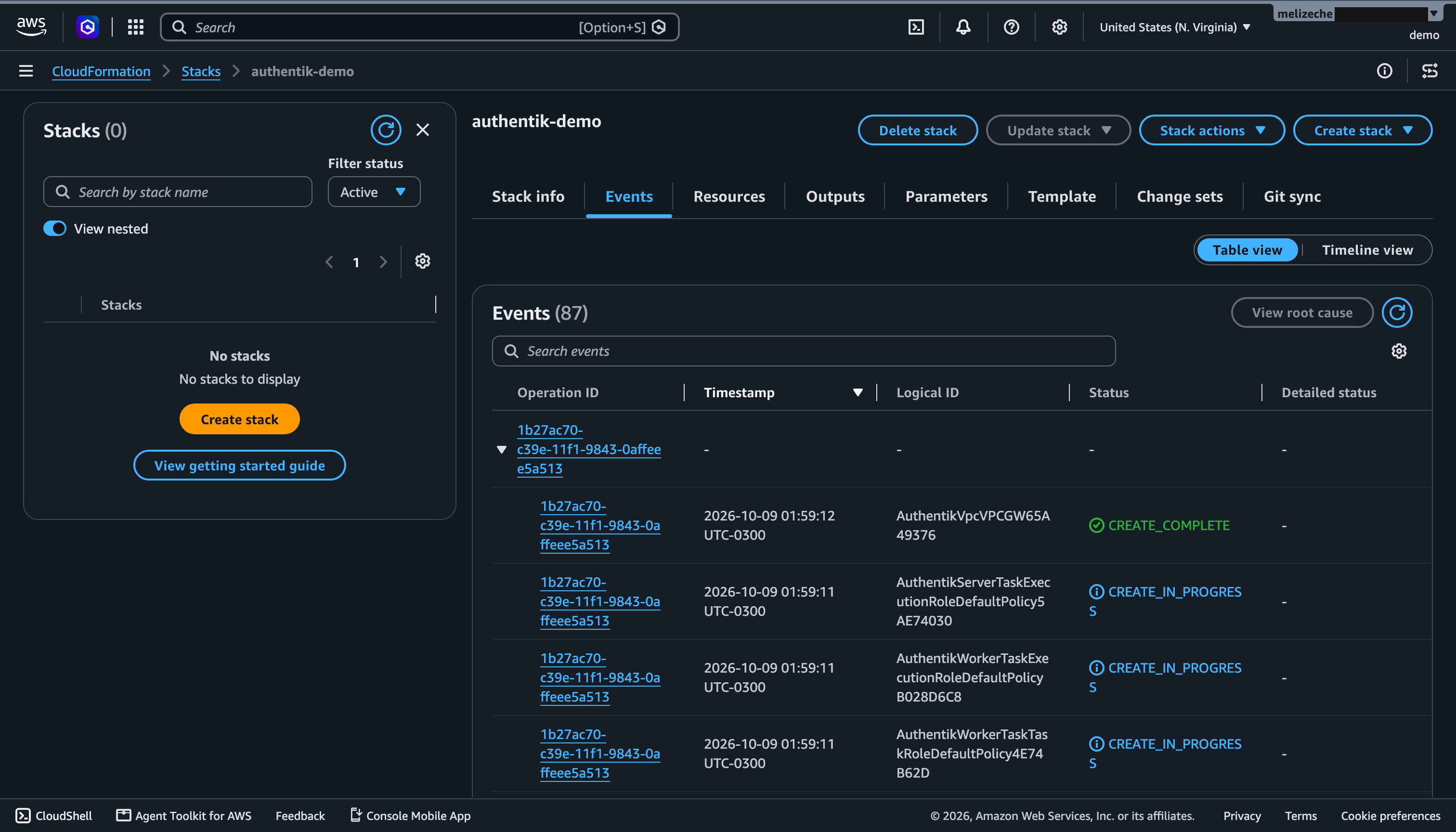
Task: Sort events by the Timestamp column arrow
Action: coord(857,392)
